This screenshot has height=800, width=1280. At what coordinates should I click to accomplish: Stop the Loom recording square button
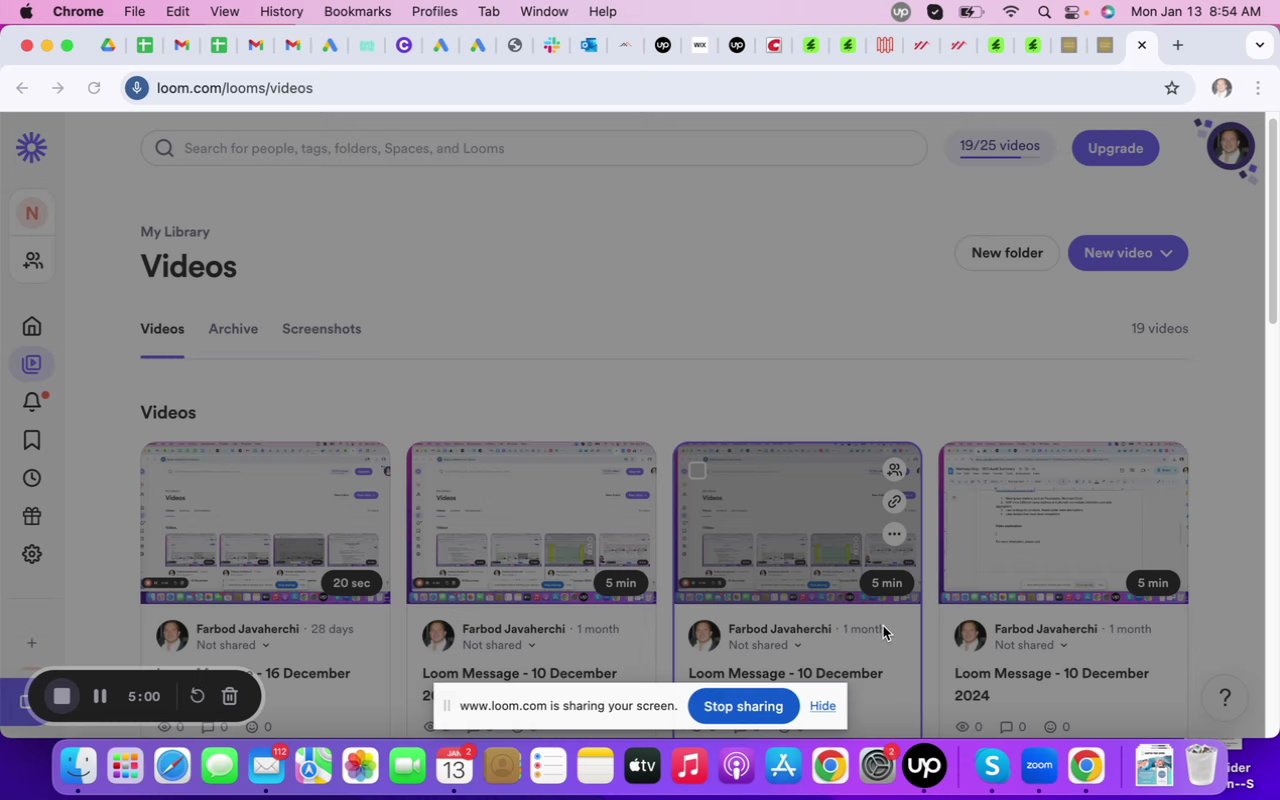click(61, 696)
